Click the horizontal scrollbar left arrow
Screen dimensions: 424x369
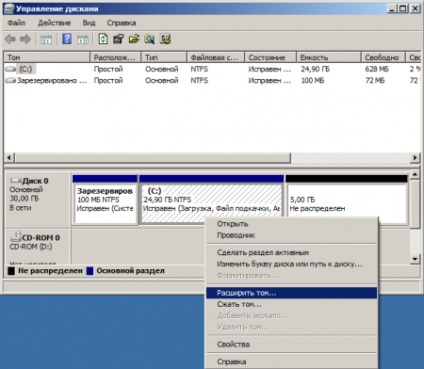point(9,157)
